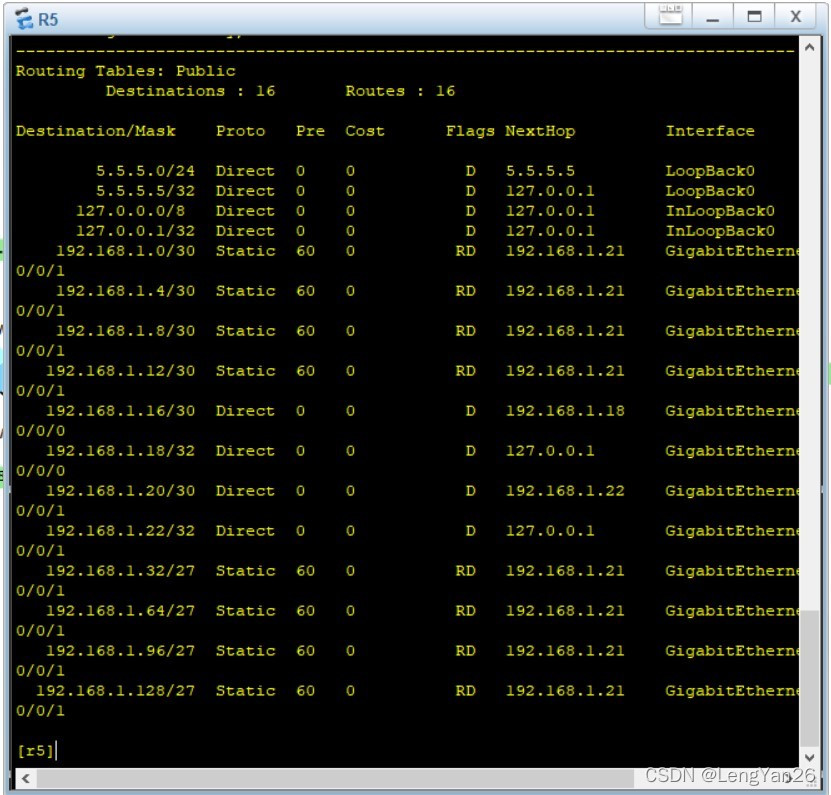831x795 pixels.
Task: Click destination 5.5.5.5/32
Action: (145, 191)
